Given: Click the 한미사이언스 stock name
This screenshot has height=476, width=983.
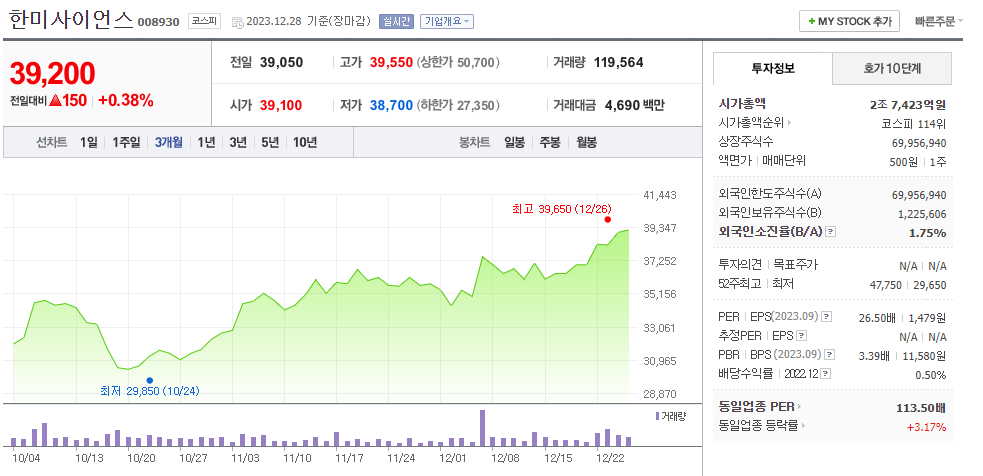Looking at the screenshot, I should point(71,21).
